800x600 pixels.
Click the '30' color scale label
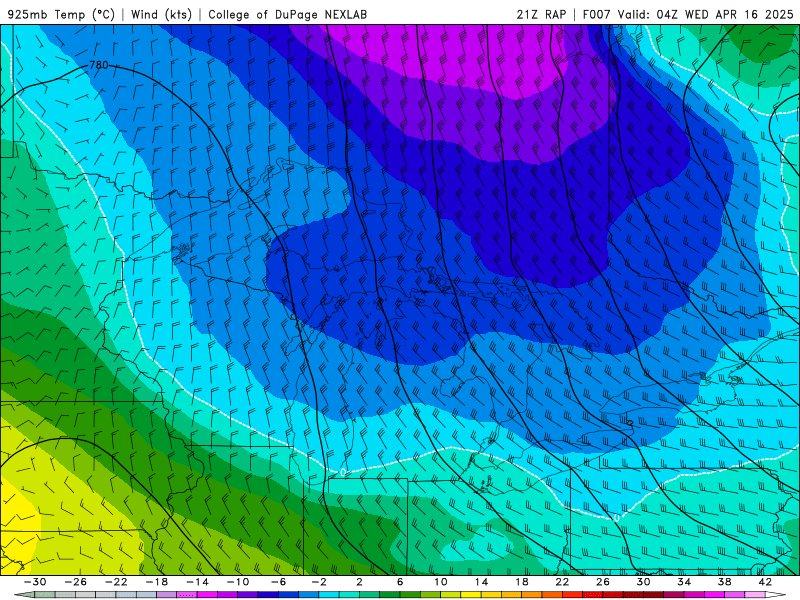click(x=643, y=582)
